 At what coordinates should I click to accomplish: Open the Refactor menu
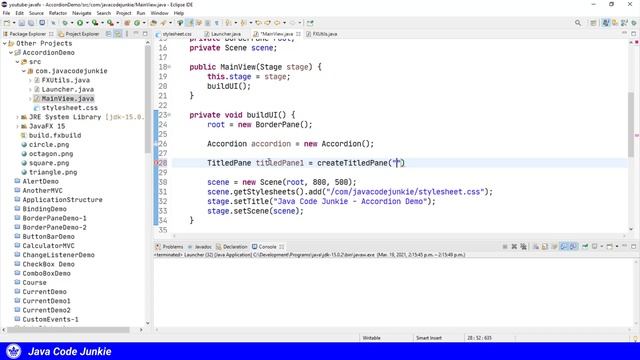pos(58,13)
